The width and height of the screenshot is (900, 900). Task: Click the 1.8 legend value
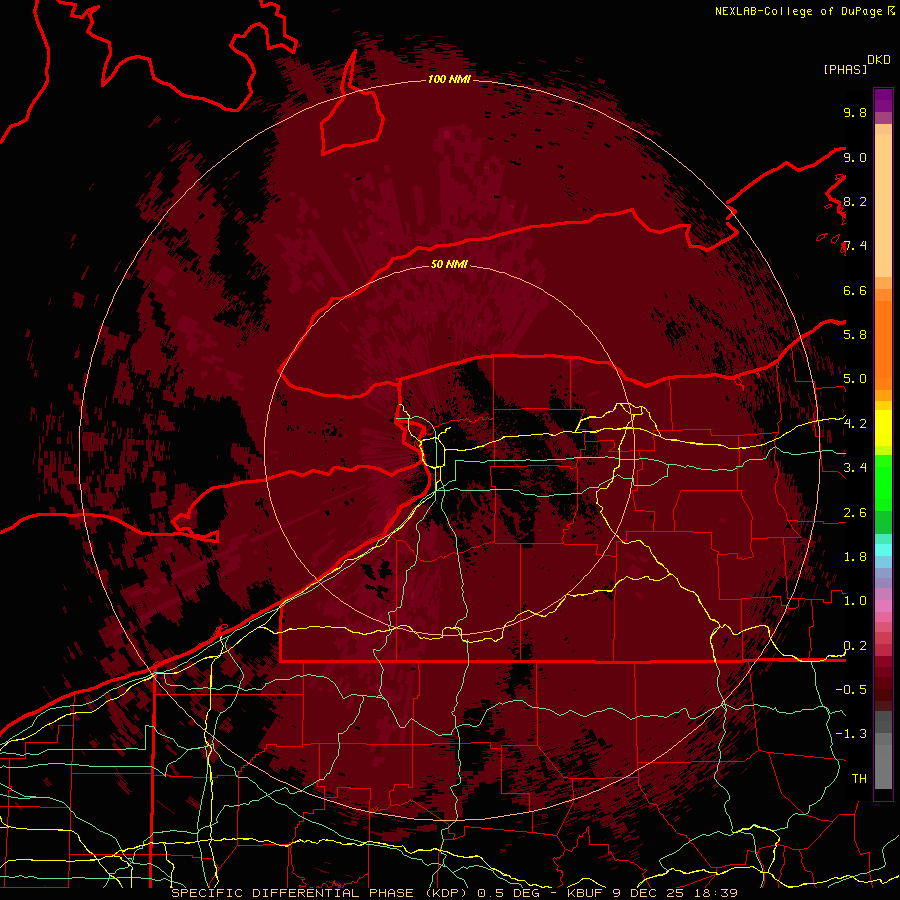[x=855, y=557]
